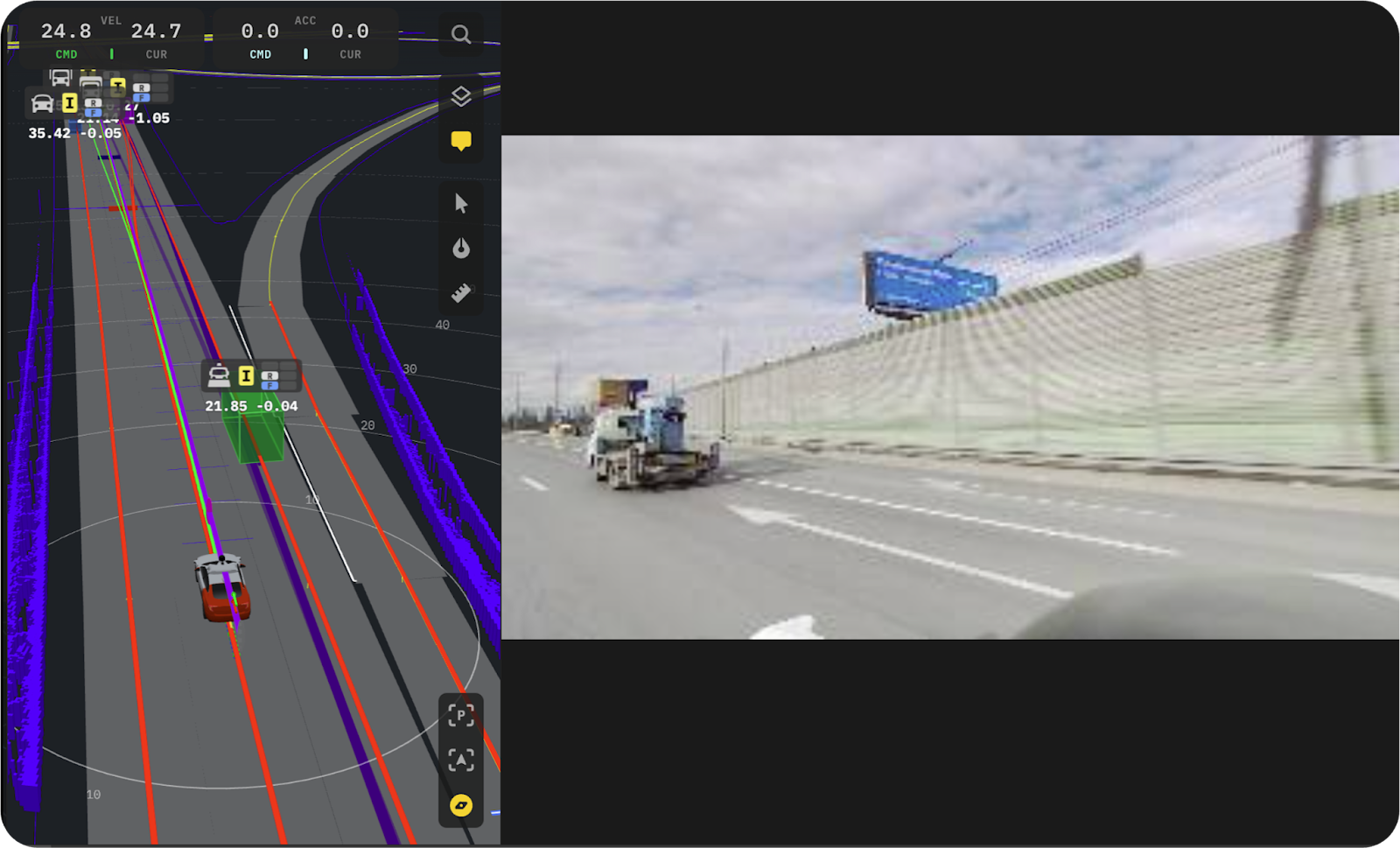Image resolution: width=1400 pixels, height=848 pixels.
Task: Select the cursor pointer tool
Action: coord(461,204)
